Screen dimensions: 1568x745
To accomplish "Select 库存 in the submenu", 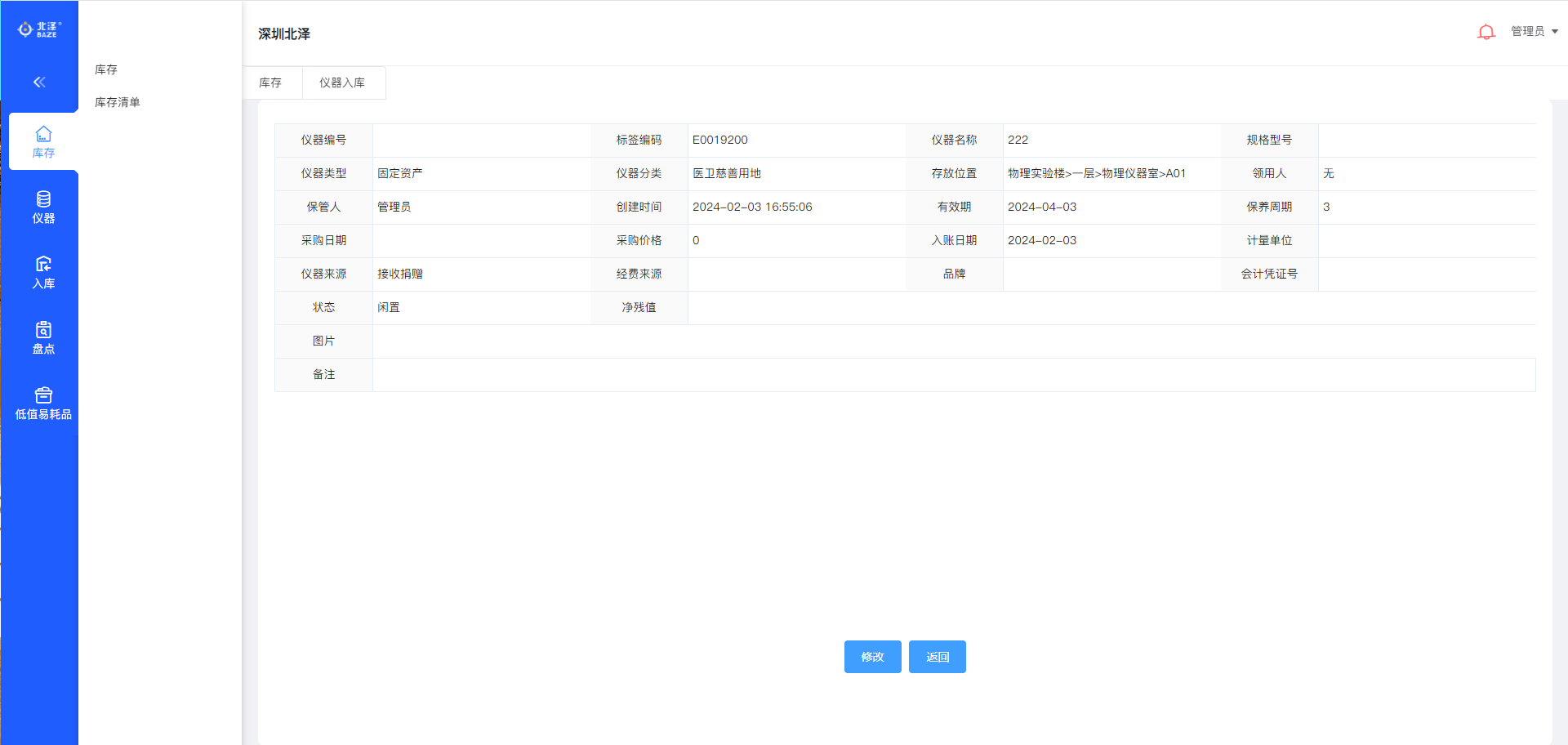I will click(106, 69).
